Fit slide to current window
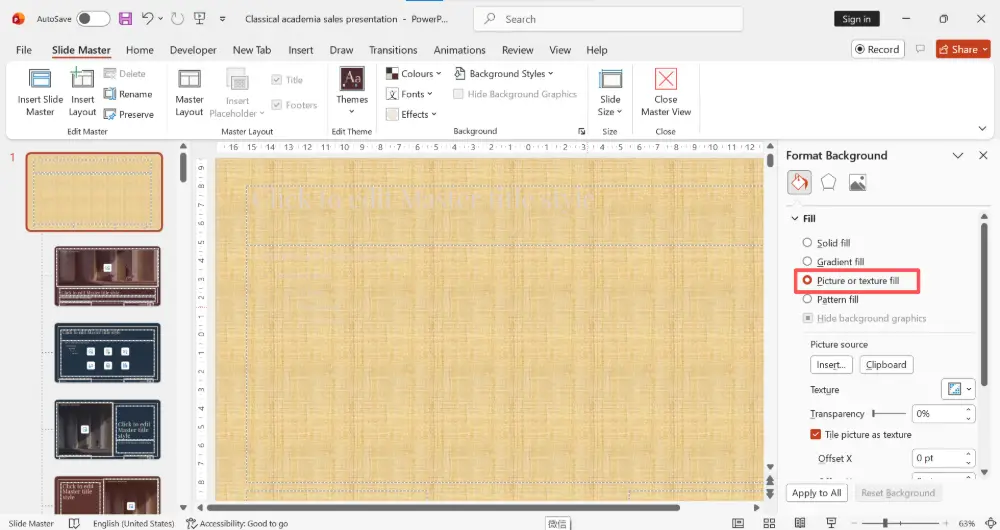 pyautogui.click(x=990, y=523)
